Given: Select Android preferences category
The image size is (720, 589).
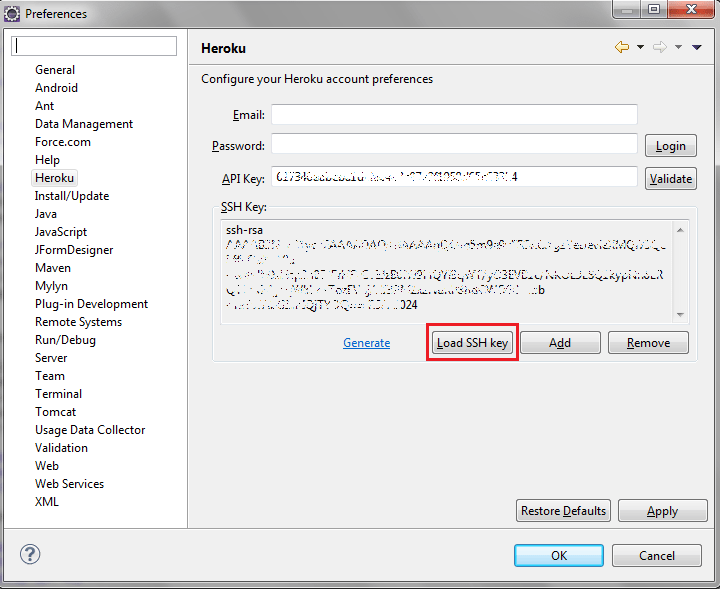Looking at the screenshot, I should point(56,88).
